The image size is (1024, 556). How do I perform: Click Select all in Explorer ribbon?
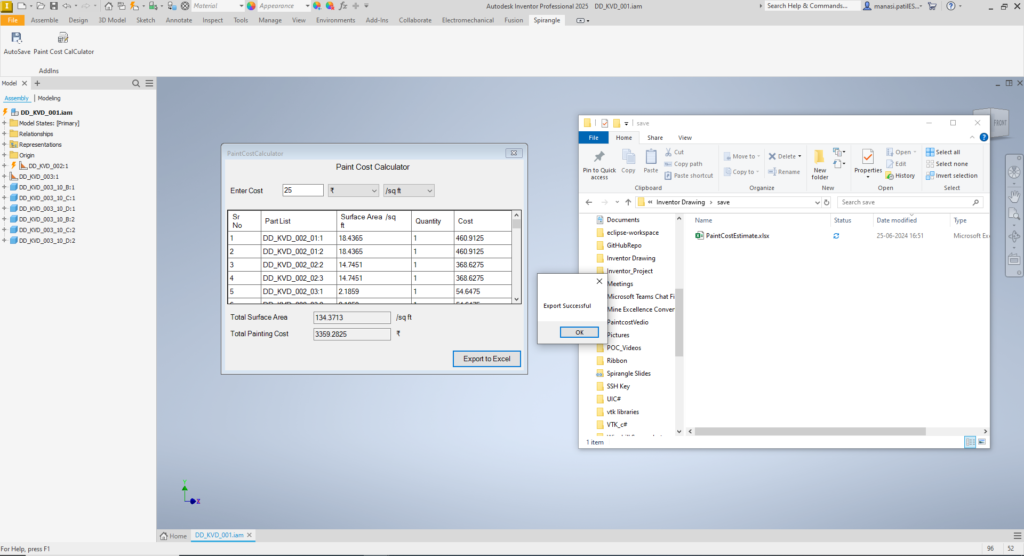pos(943,152)
